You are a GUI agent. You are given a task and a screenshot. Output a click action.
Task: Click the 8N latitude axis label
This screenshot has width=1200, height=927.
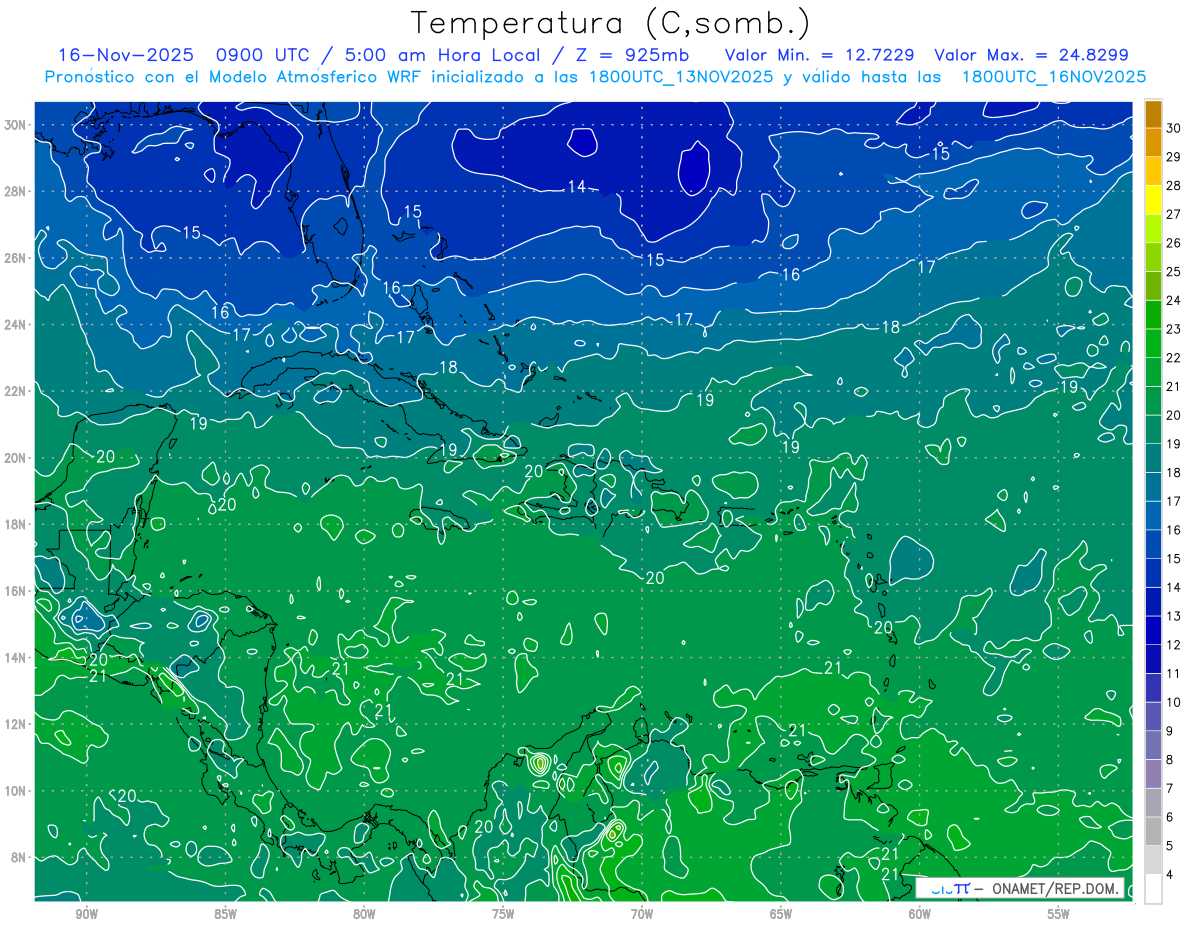(x=19, y=857)
